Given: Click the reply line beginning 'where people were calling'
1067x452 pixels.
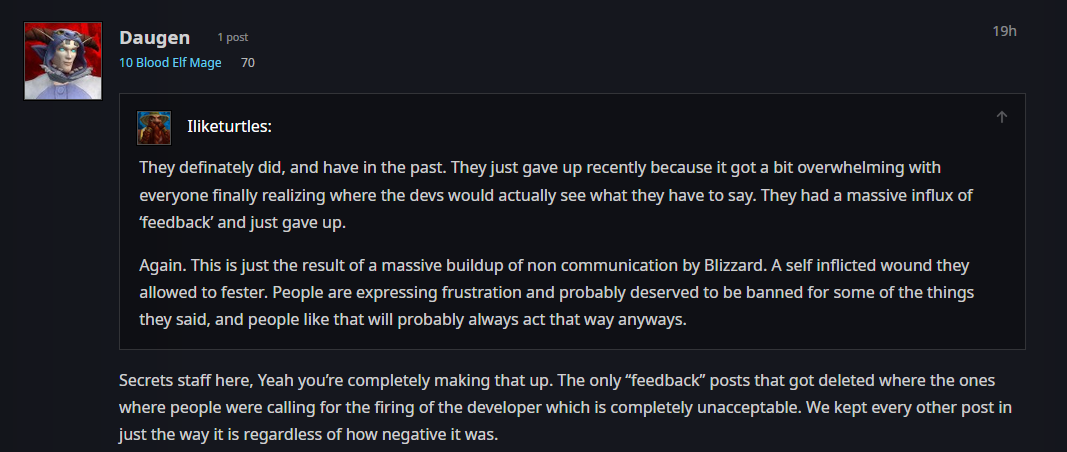Looking at the screenshot, I should (x=565, y=407).
